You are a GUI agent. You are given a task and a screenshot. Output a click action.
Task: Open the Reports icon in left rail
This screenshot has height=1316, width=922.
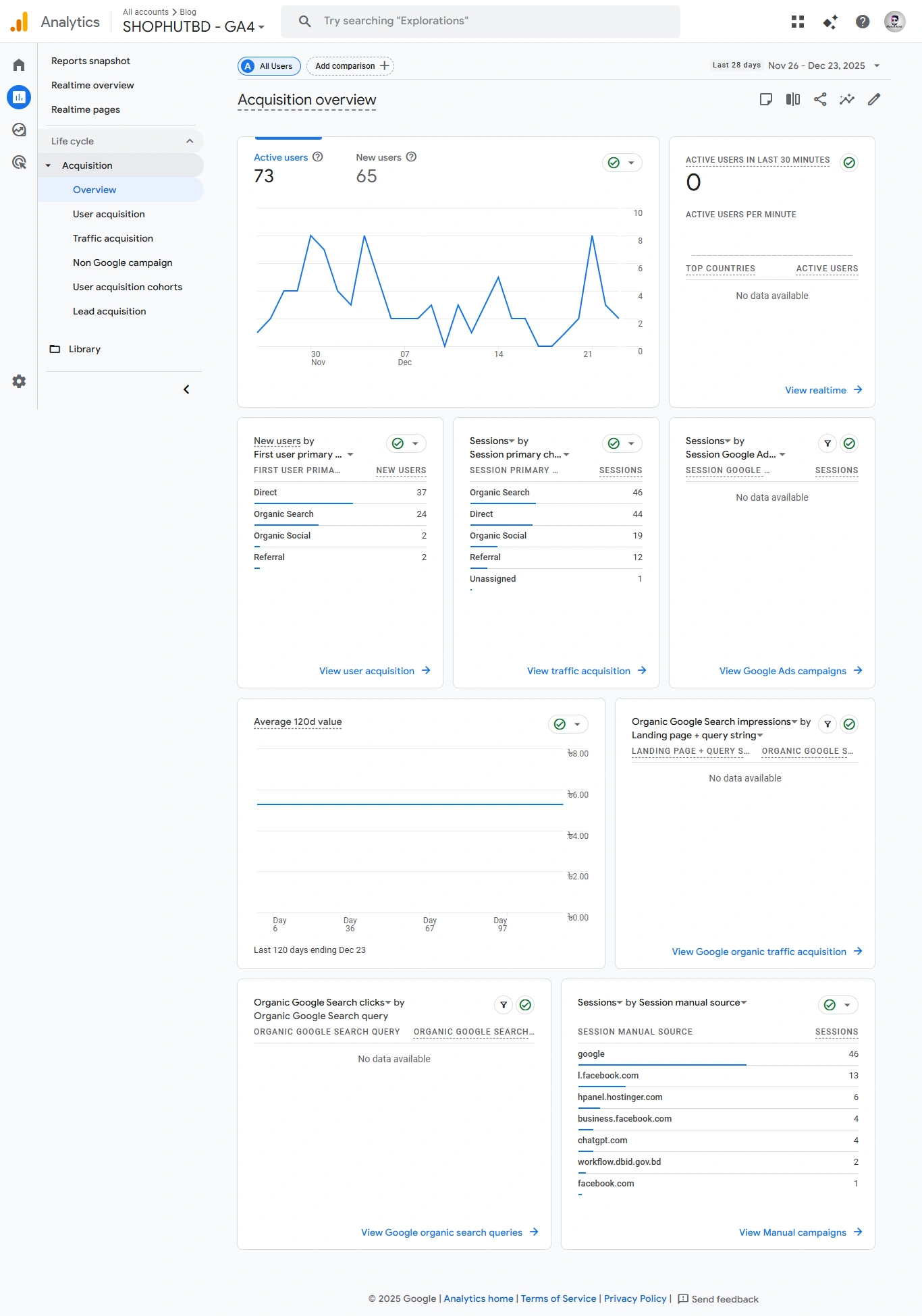[19, 97]
